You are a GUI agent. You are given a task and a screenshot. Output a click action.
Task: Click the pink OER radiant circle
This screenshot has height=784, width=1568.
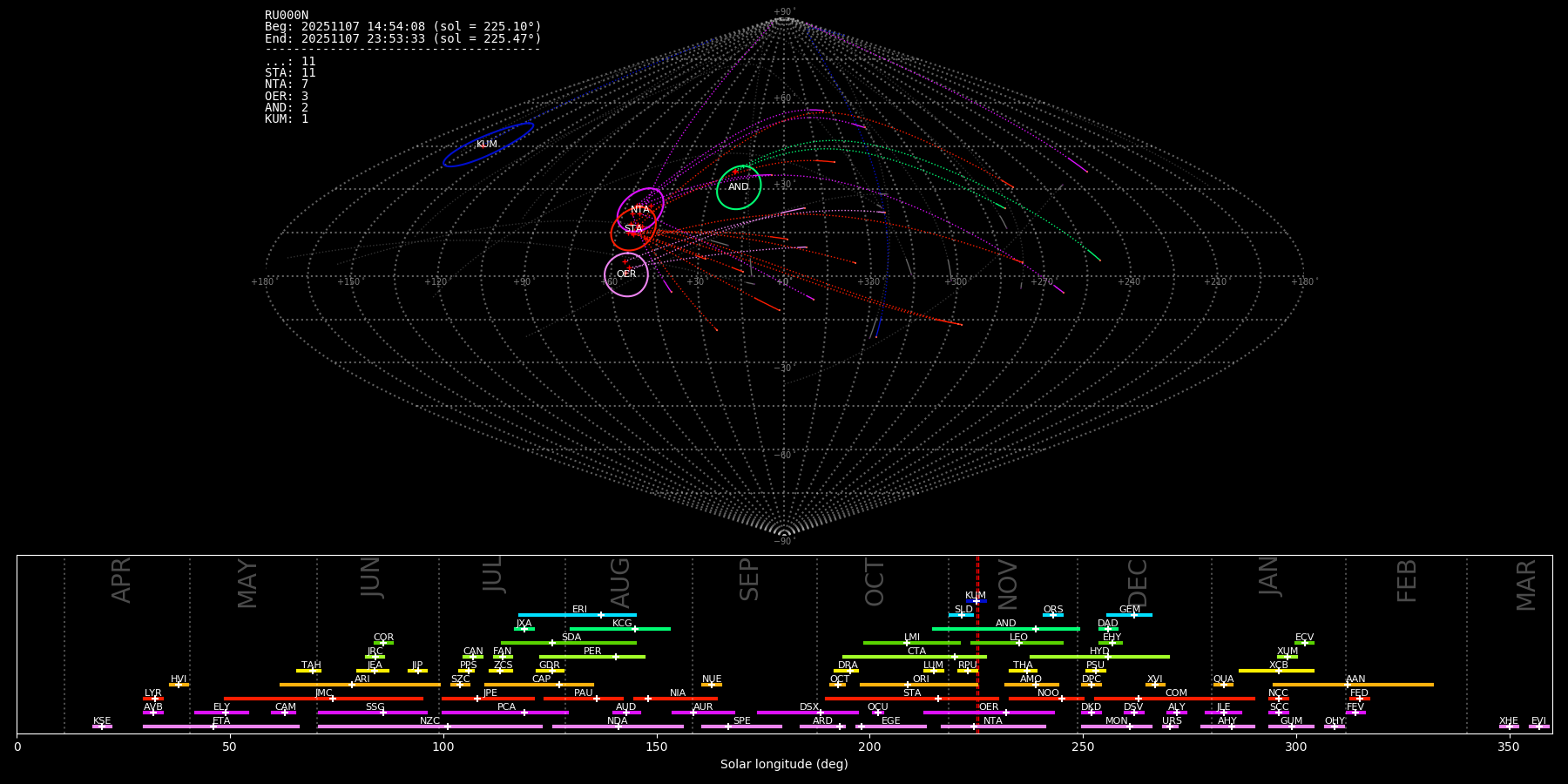[626, 274]
